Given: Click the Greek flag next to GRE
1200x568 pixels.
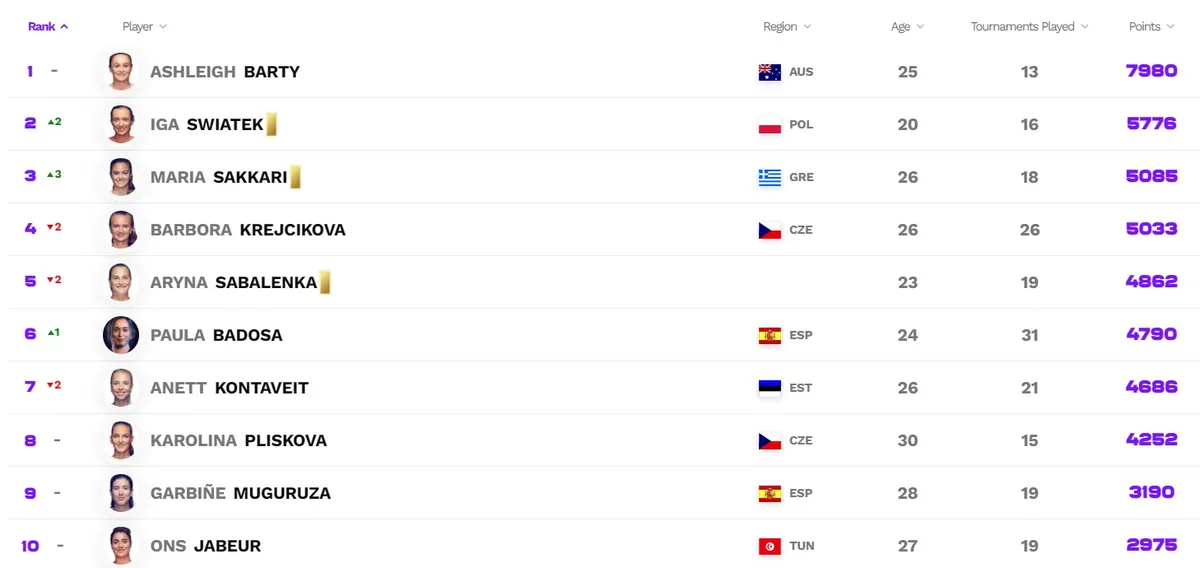Looking at the screenshot, I should click(x=769, y=177).
